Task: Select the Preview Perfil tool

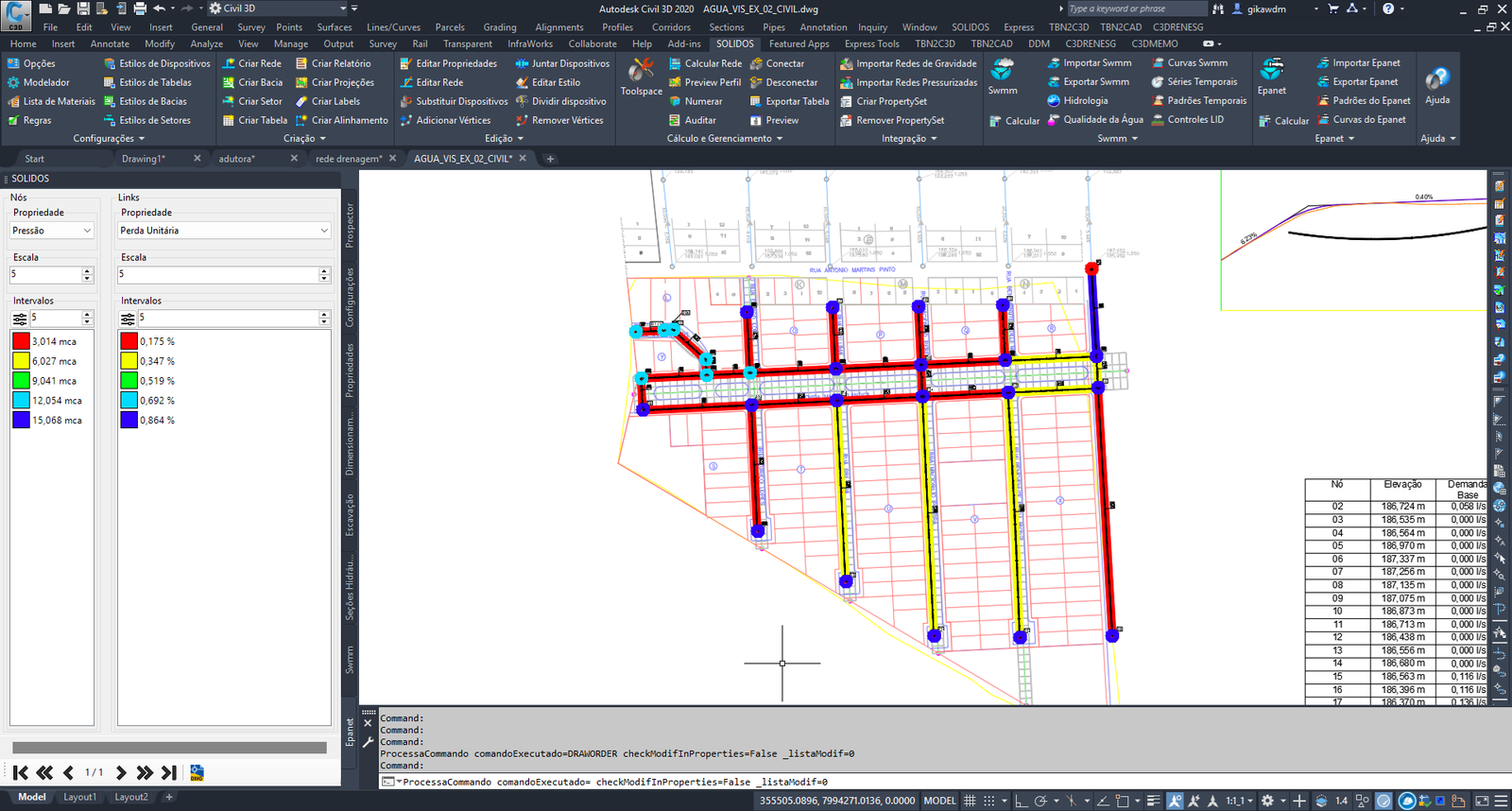Action: coord(704,82)
